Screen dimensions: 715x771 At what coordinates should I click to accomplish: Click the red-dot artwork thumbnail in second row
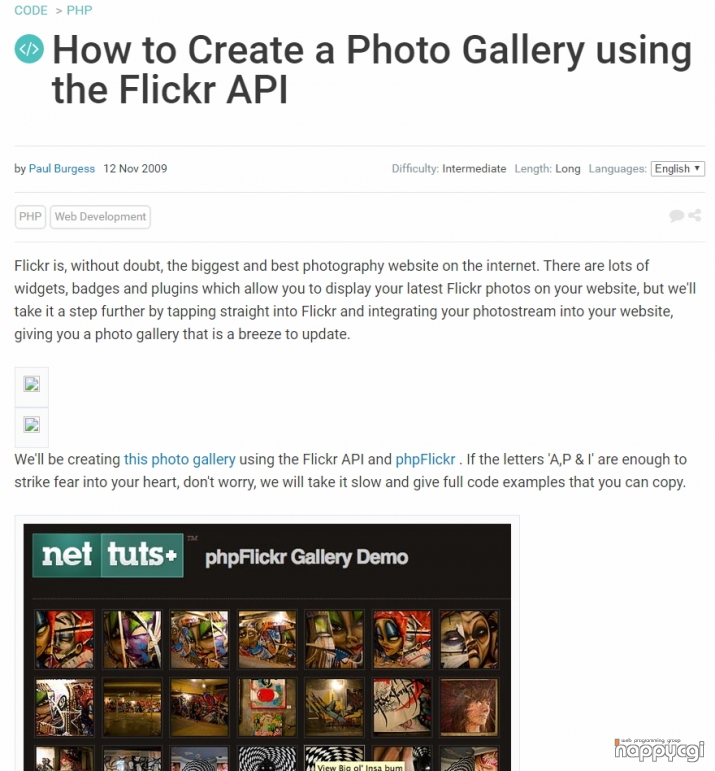(x=267, y=707)
